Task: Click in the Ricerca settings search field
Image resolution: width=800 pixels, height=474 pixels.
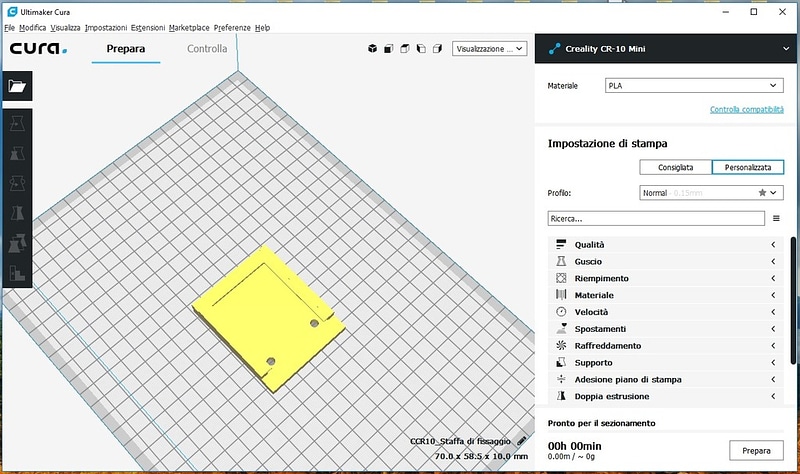Action: [x=656, y=218]
